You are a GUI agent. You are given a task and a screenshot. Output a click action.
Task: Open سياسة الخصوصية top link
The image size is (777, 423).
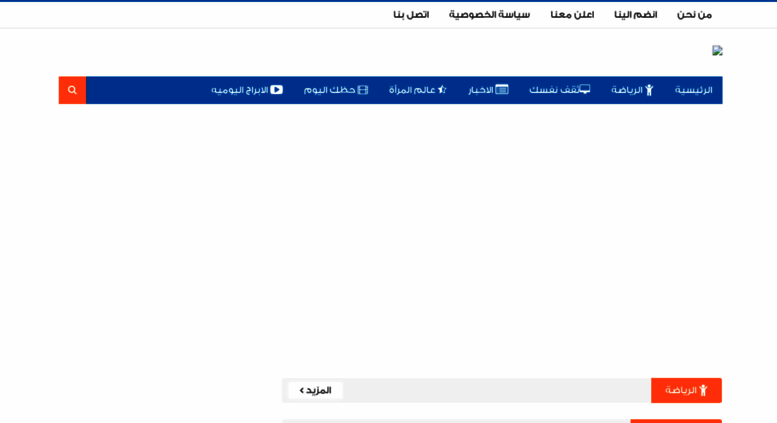click(490, 15)
